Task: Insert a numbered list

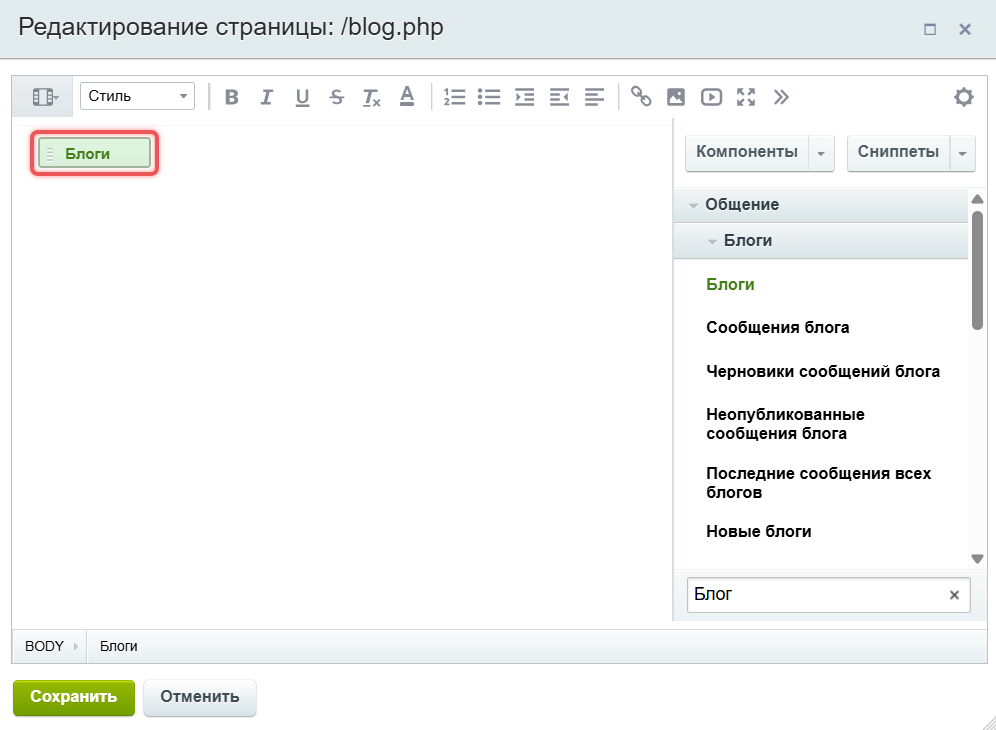Action: point(454,97)
